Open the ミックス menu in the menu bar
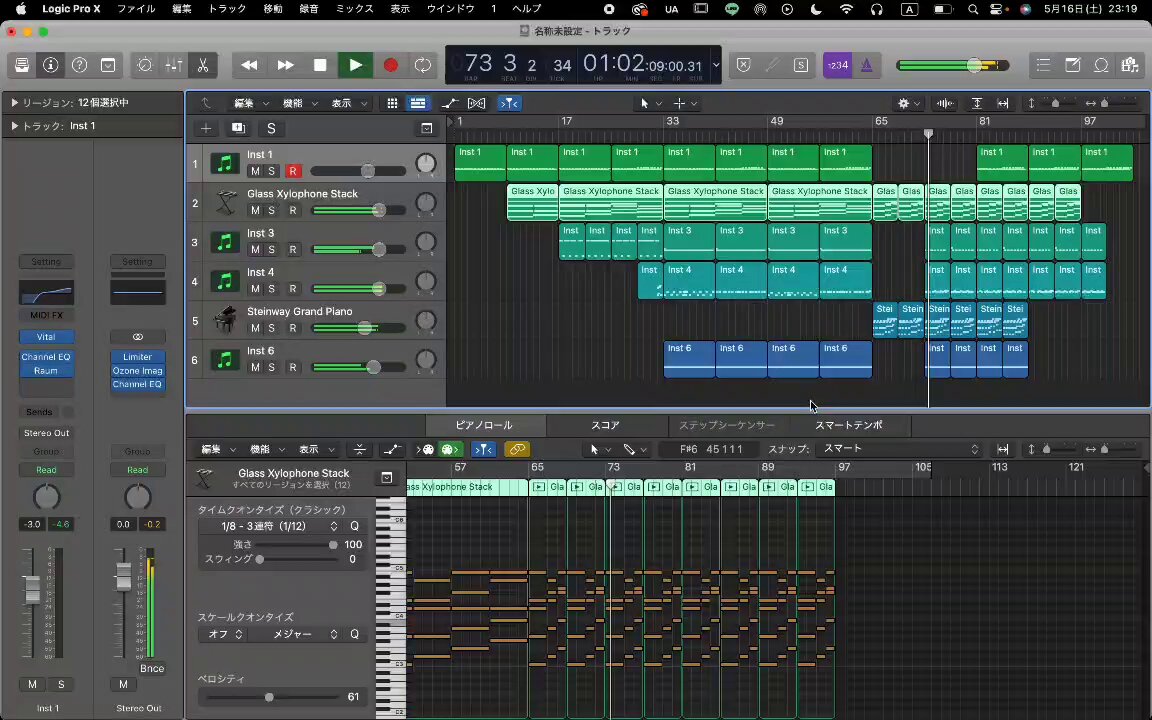The image size is (1152, 720). click(x=354, y=9)
